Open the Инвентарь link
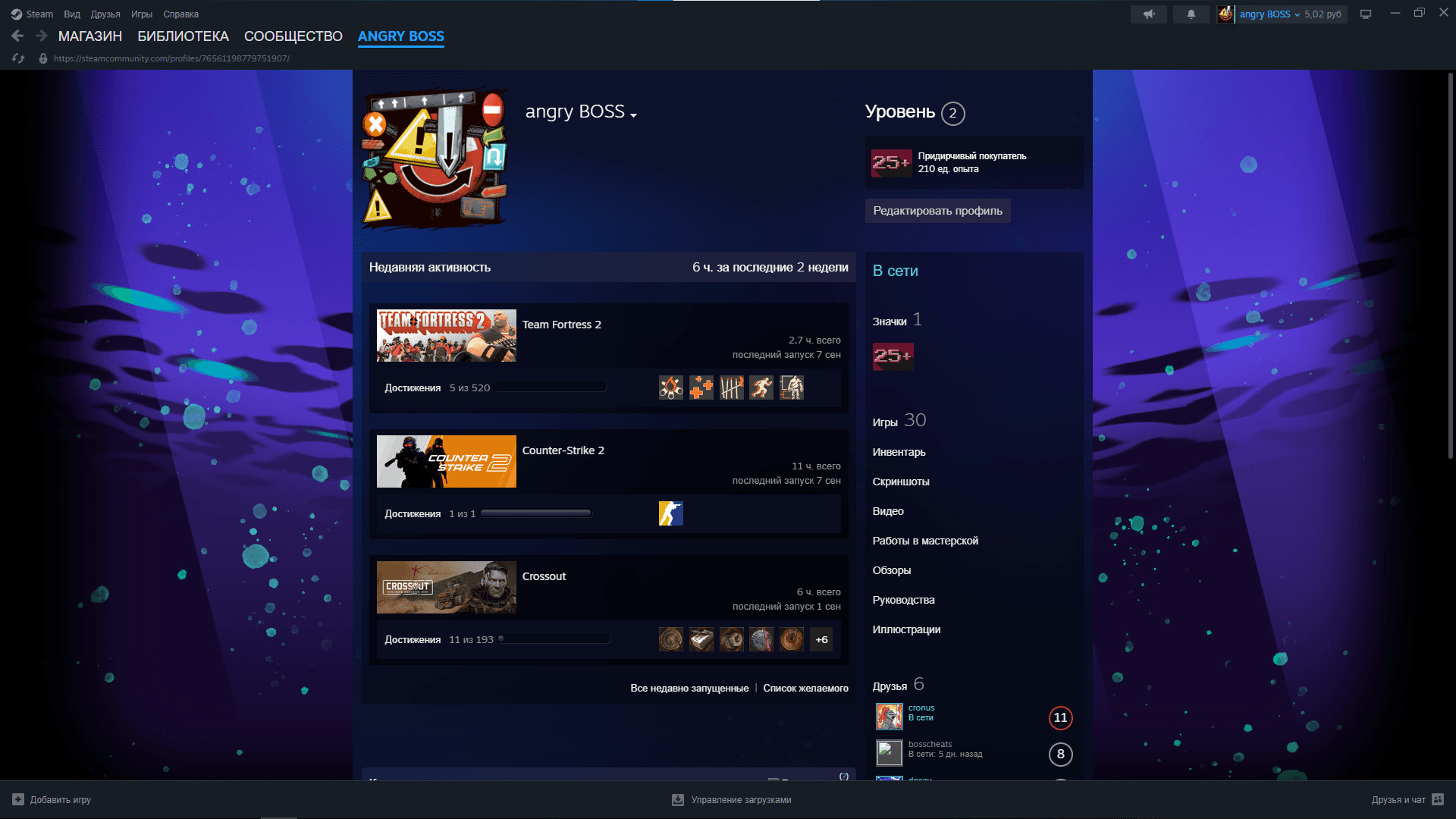1456x819 pixels. click(x=899, y=452)
